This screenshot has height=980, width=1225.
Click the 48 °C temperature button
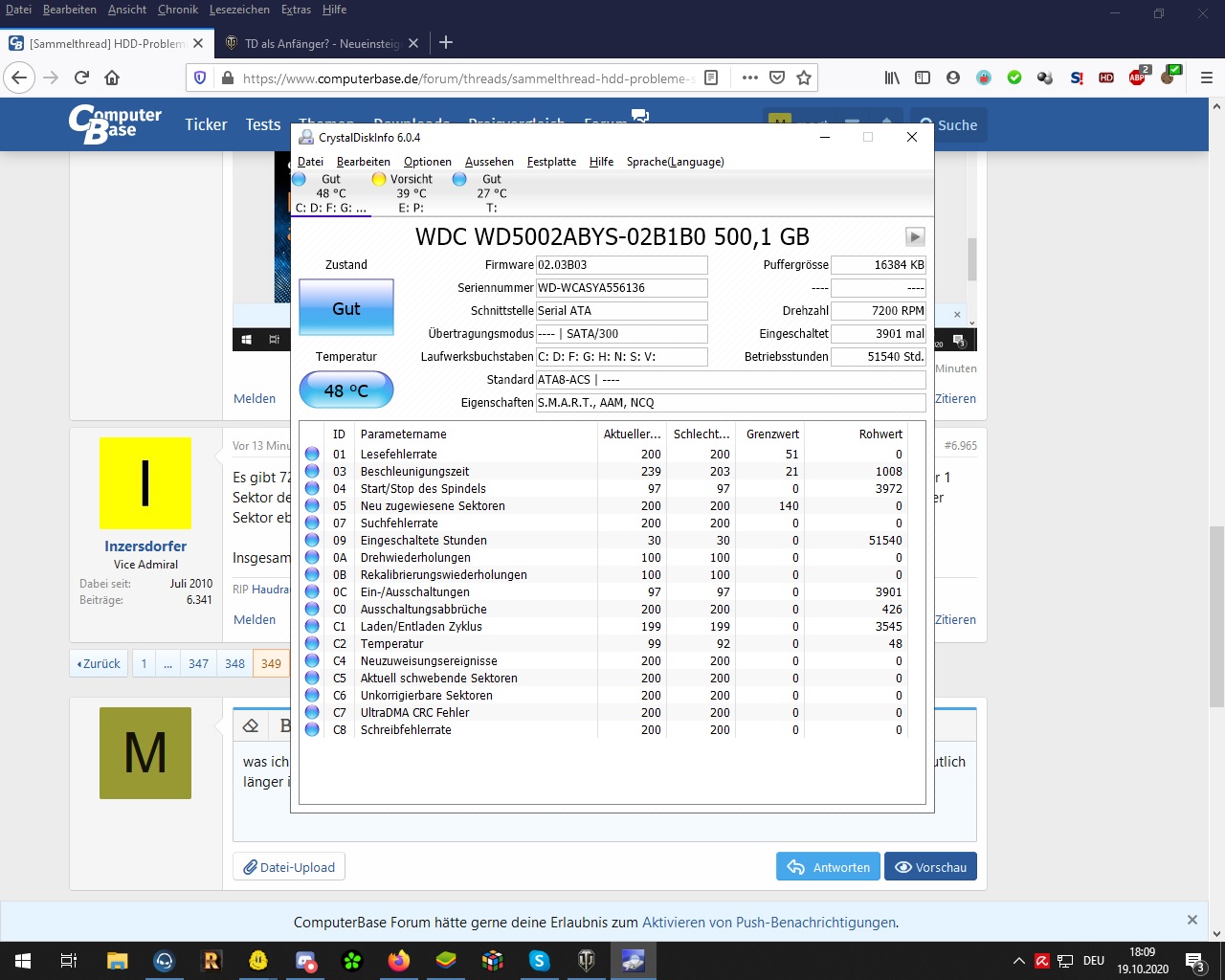tap(346, 390)
